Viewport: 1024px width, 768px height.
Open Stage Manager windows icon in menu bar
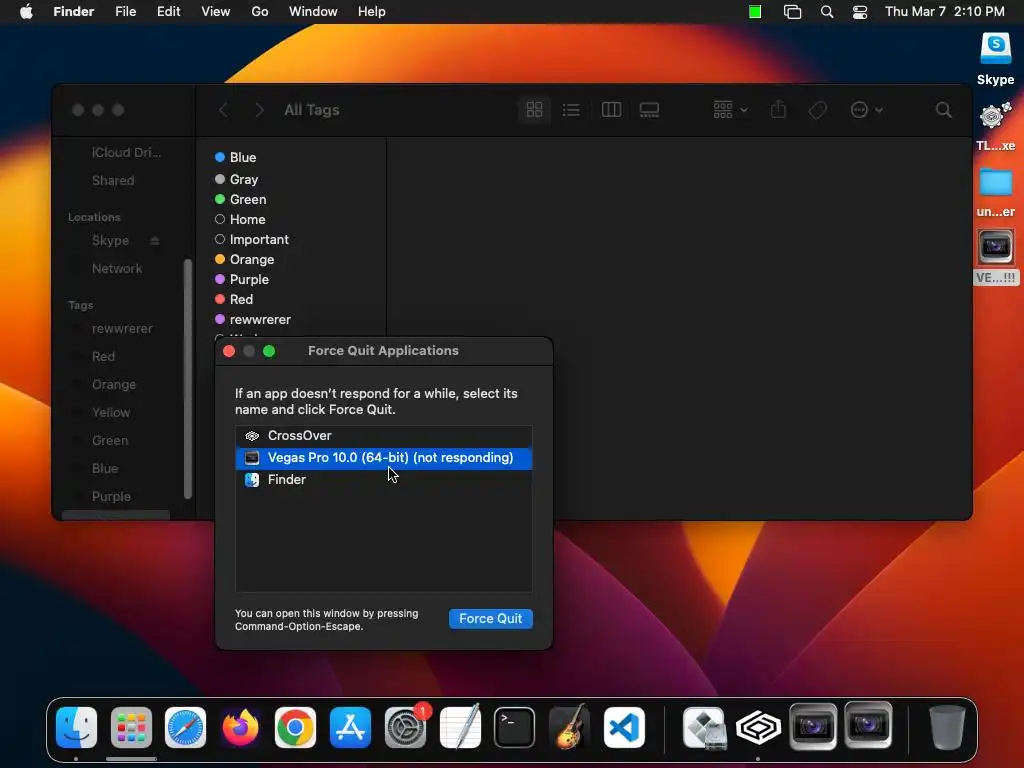792,12
